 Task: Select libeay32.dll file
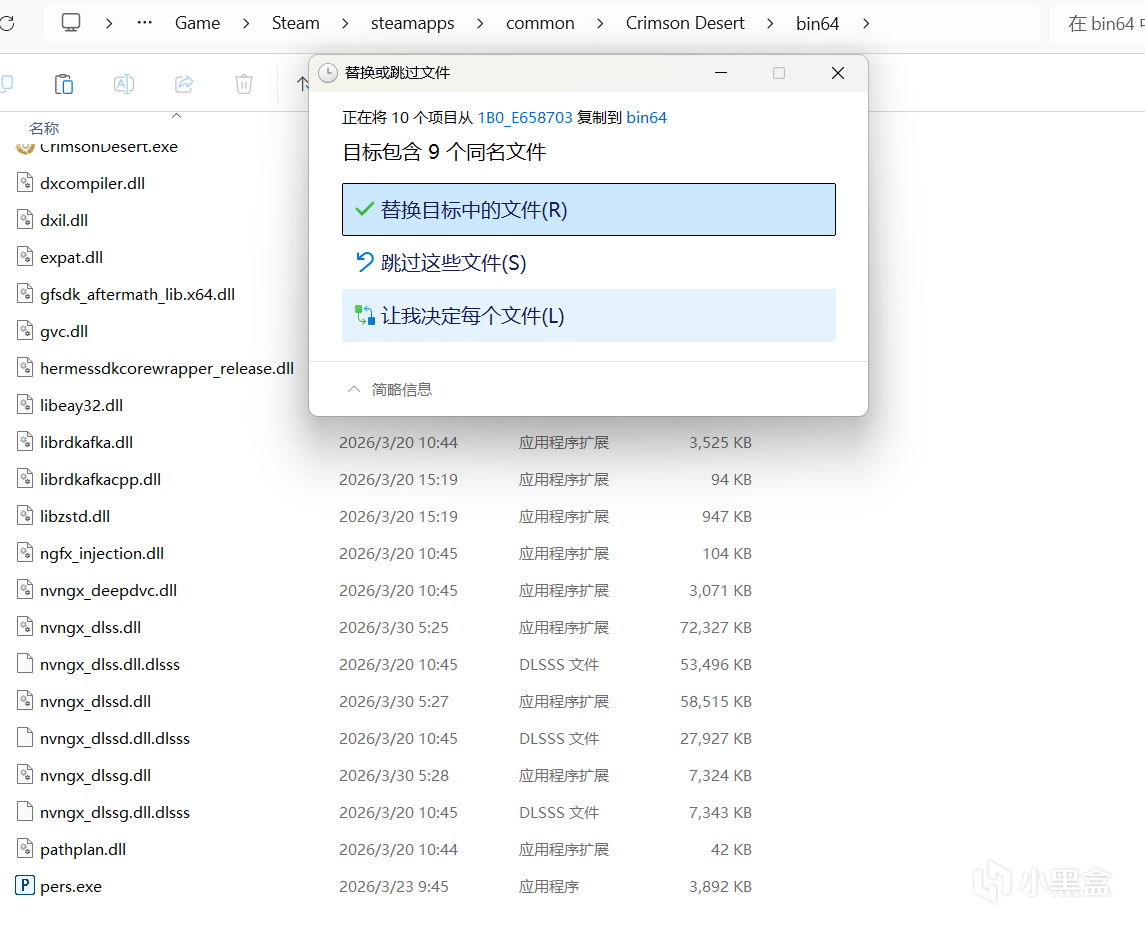point(81,405)
